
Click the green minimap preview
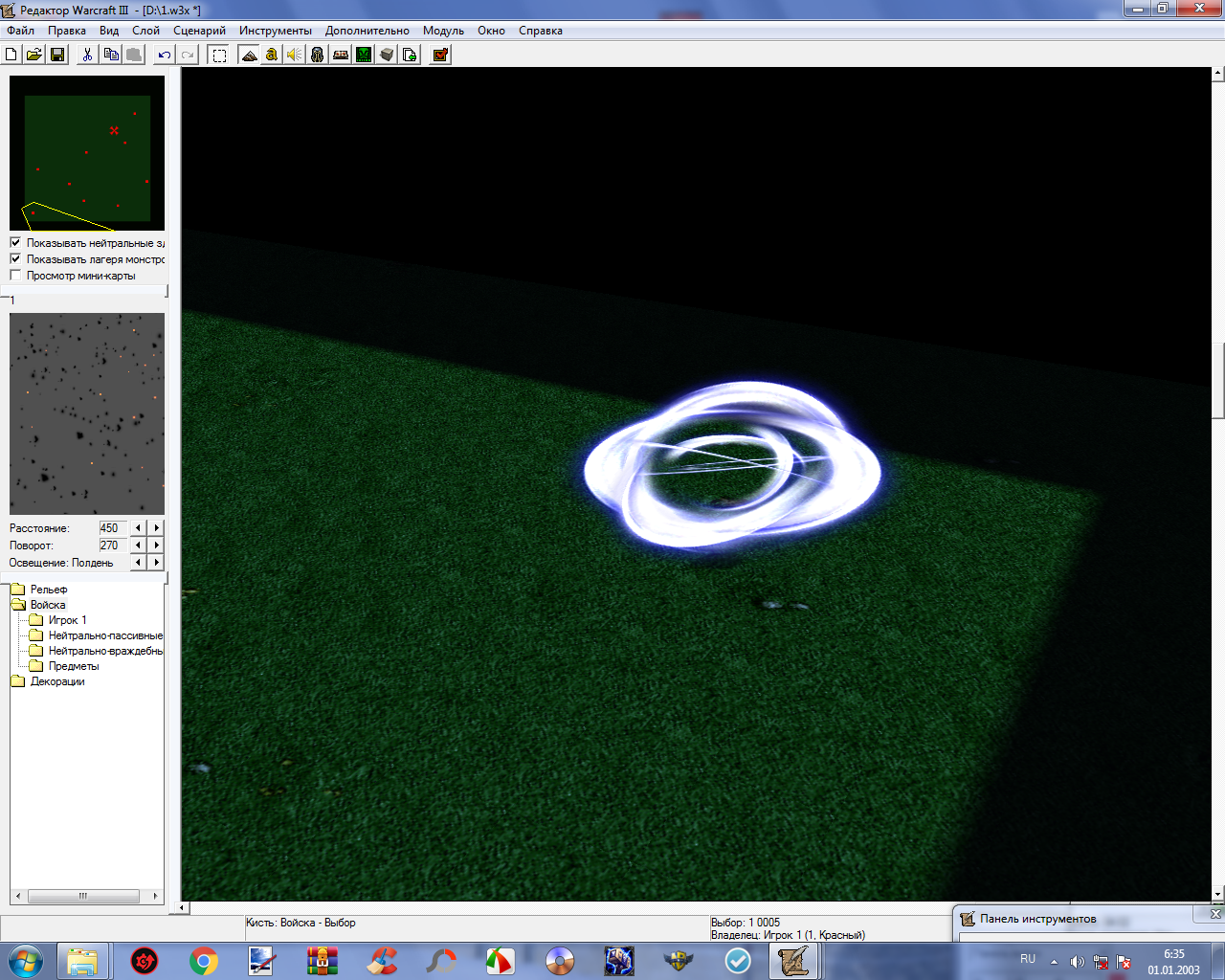(87, 153)
